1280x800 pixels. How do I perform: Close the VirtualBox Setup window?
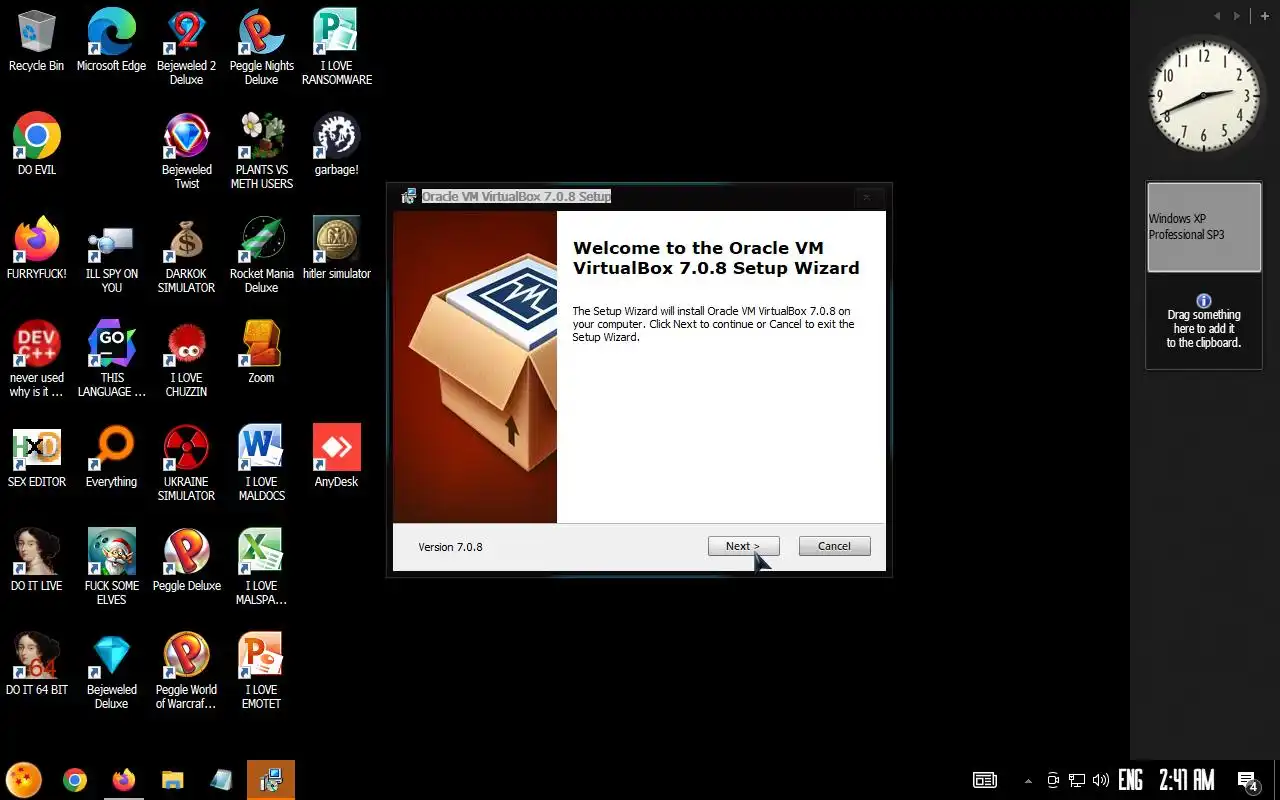point(867,197)
